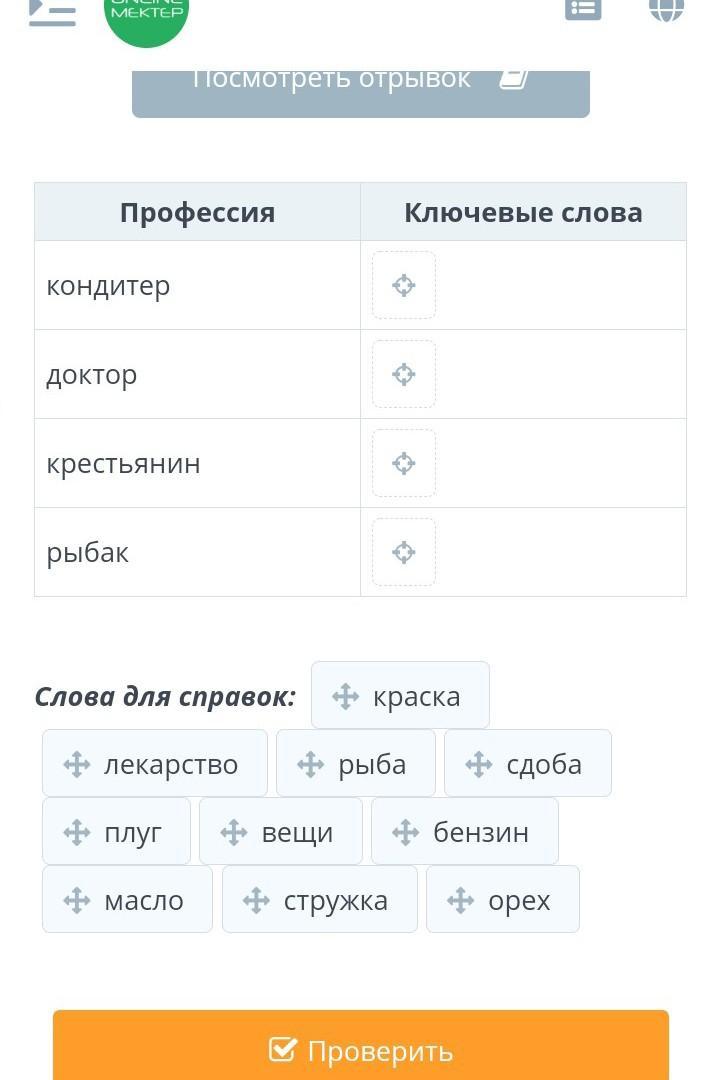Open the sidebar menu icon
720x1080 pixels.
52,11
